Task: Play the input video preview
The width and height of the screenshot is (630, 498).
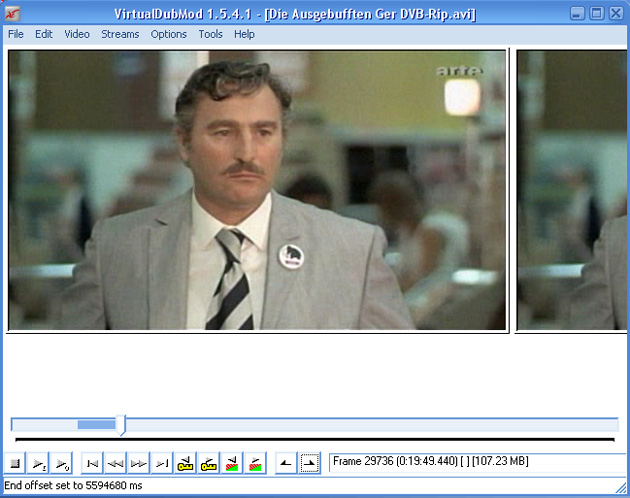Action: coord(38,463)
